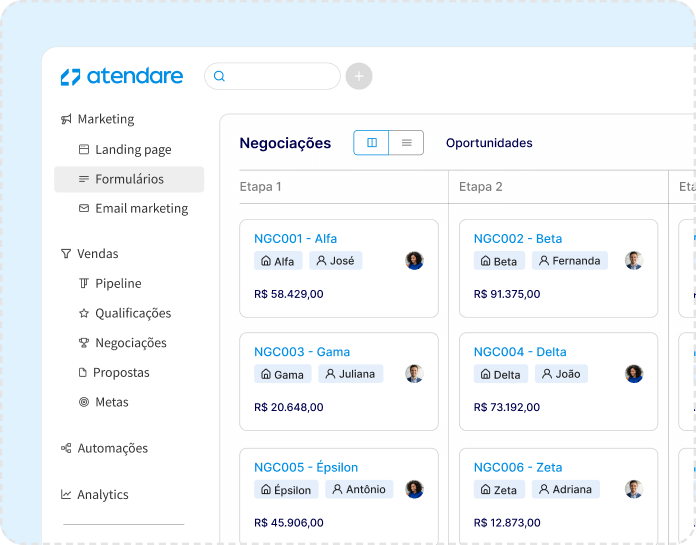Click the Atendare logo

tap(121, 77)
